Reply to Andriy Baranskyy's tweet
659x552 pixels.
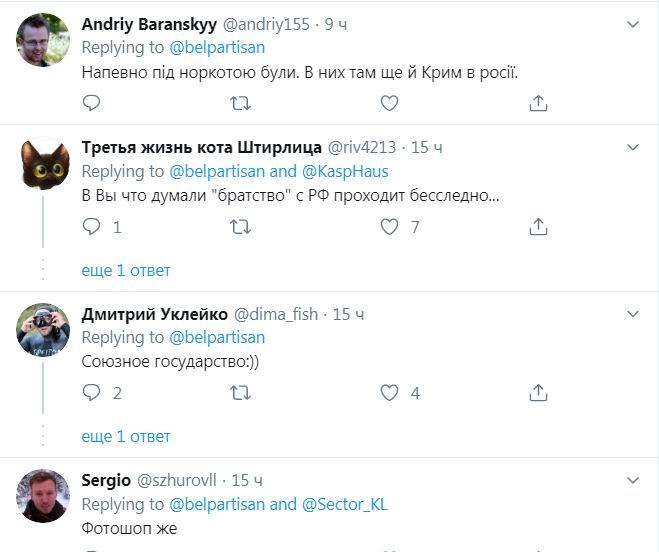(x=91, y=103)
